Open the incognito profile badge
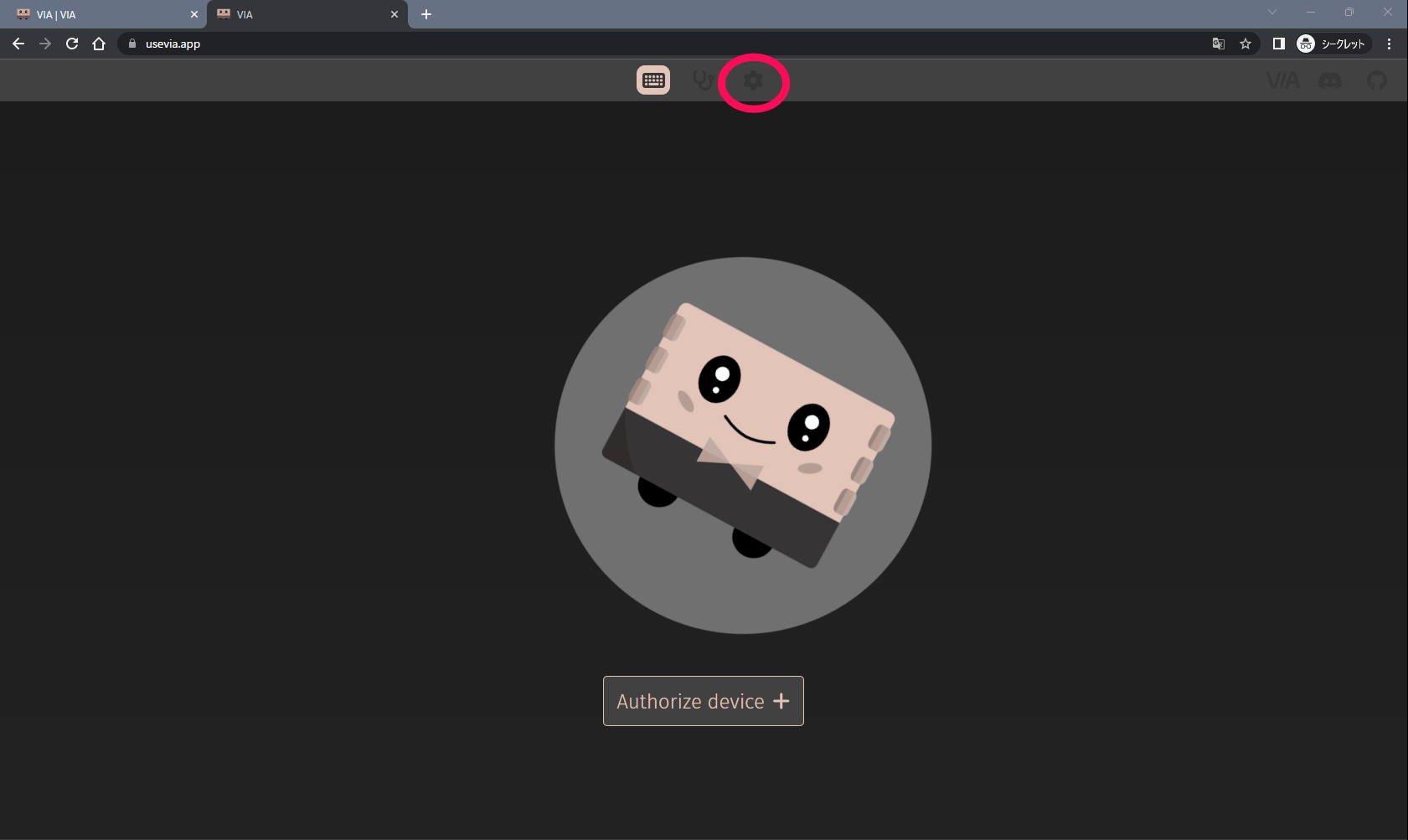1408x840 pixels. point(1333,44)
